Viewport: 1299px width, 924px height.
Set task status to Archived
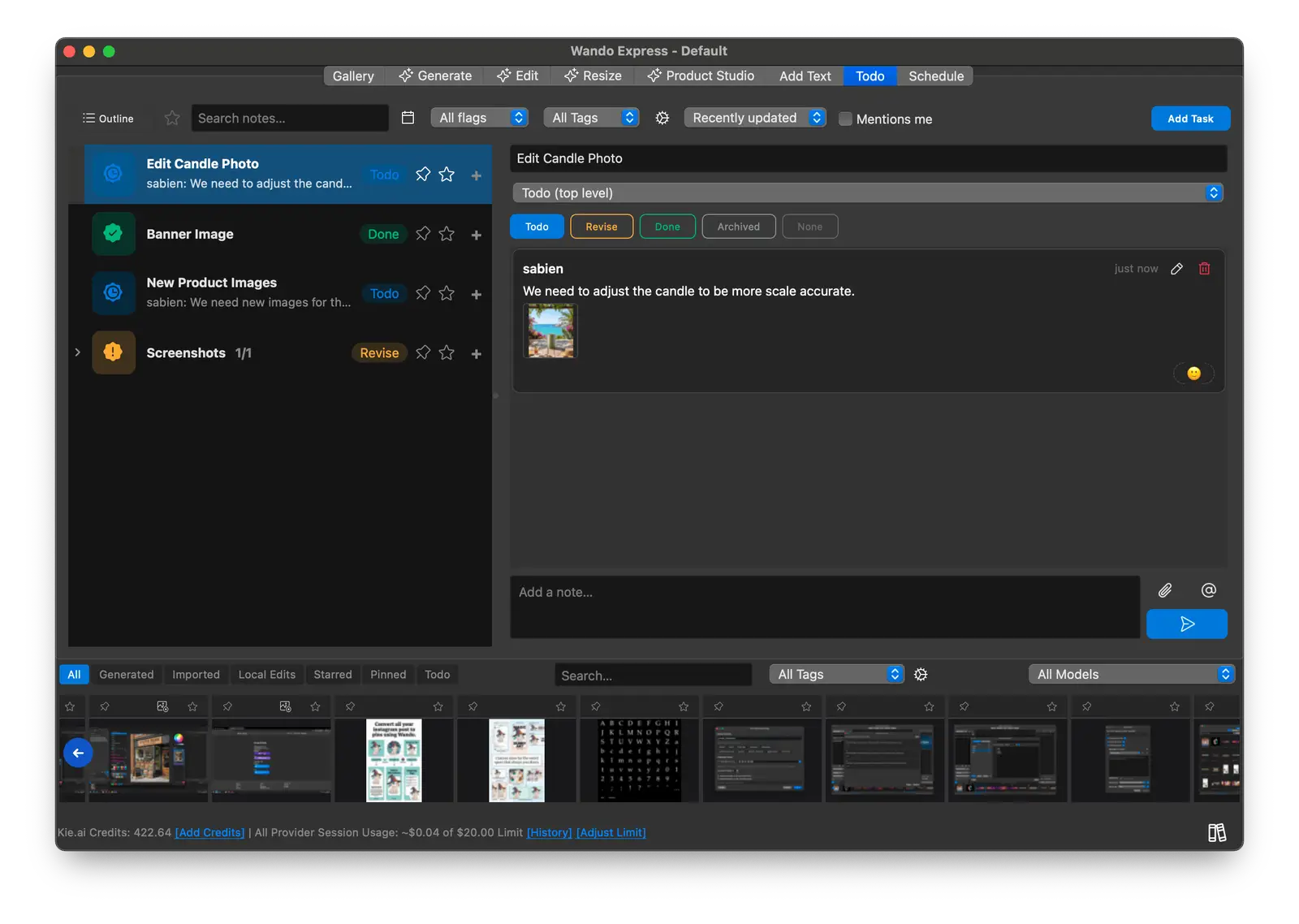pyautogui.click(x=739, y=227)
